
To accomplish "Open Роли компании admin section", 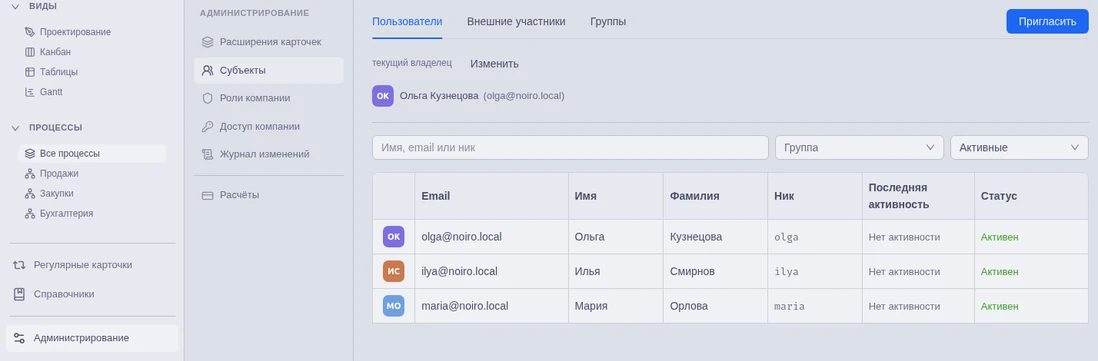I will click(269, 98).
